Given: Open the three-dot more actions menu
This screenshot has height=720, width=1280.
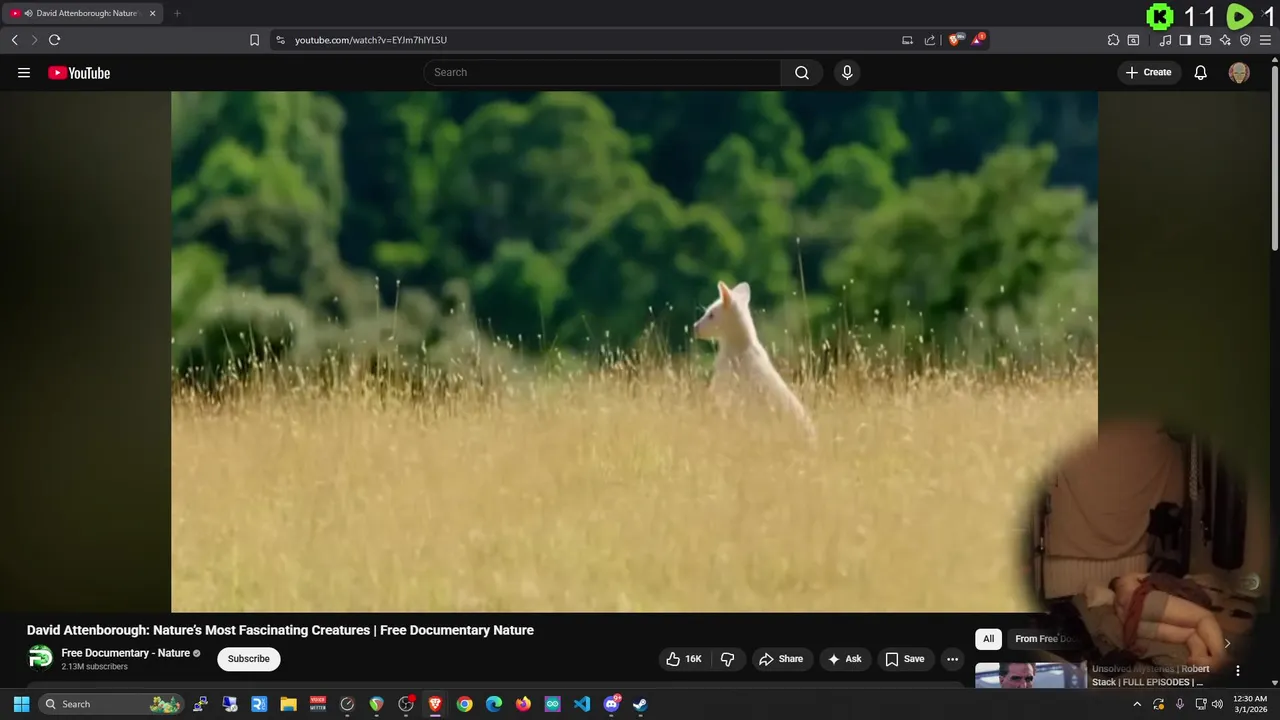Looking at the screenshot, I should 952,659.
